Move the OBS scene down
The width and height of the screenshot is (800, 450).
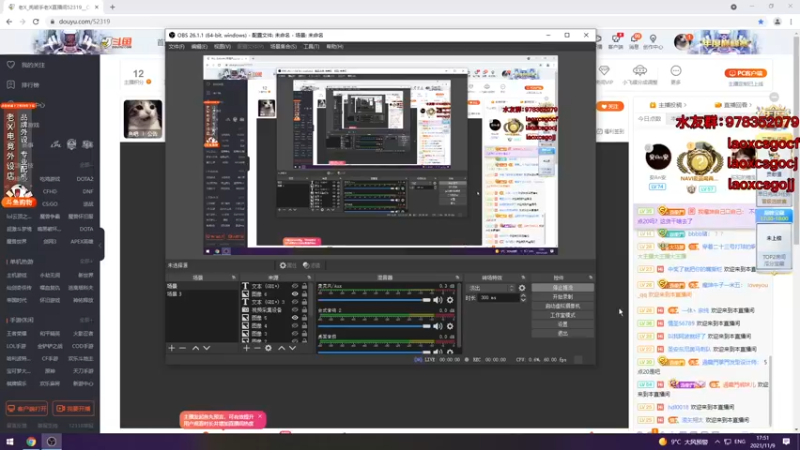tap(207, 348)
